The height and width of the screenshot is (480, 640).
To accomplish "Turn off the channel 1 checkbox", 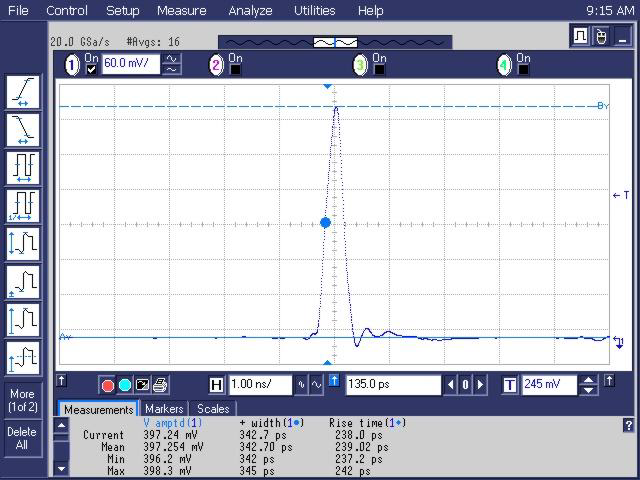I will point(92,70).
